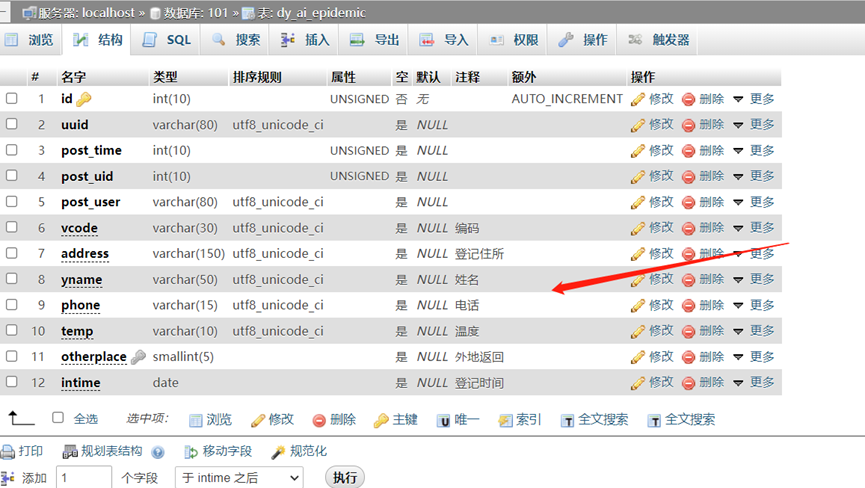This screenshot has height=488, width=865.
Task: Open the 操作 tab
Action: pyautogui.click(x=584, y=40)
